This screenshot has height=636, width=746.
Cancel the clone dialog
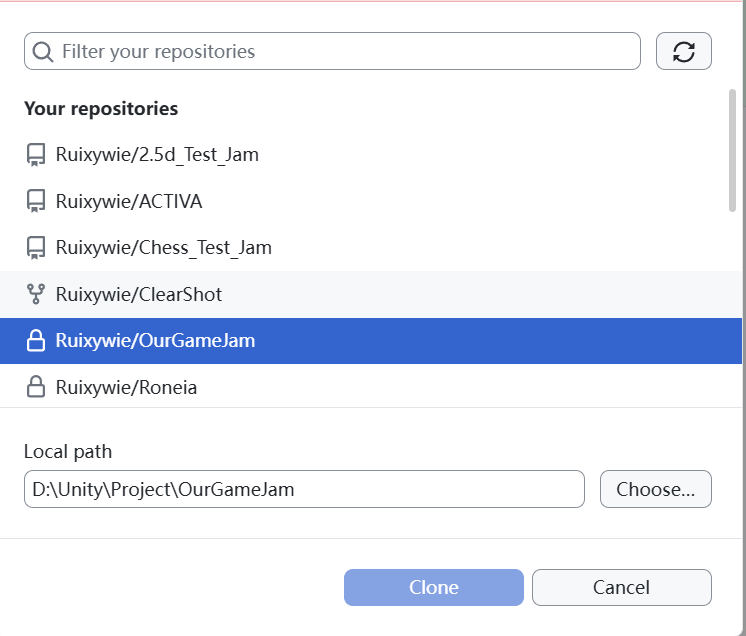pos(621,588)
